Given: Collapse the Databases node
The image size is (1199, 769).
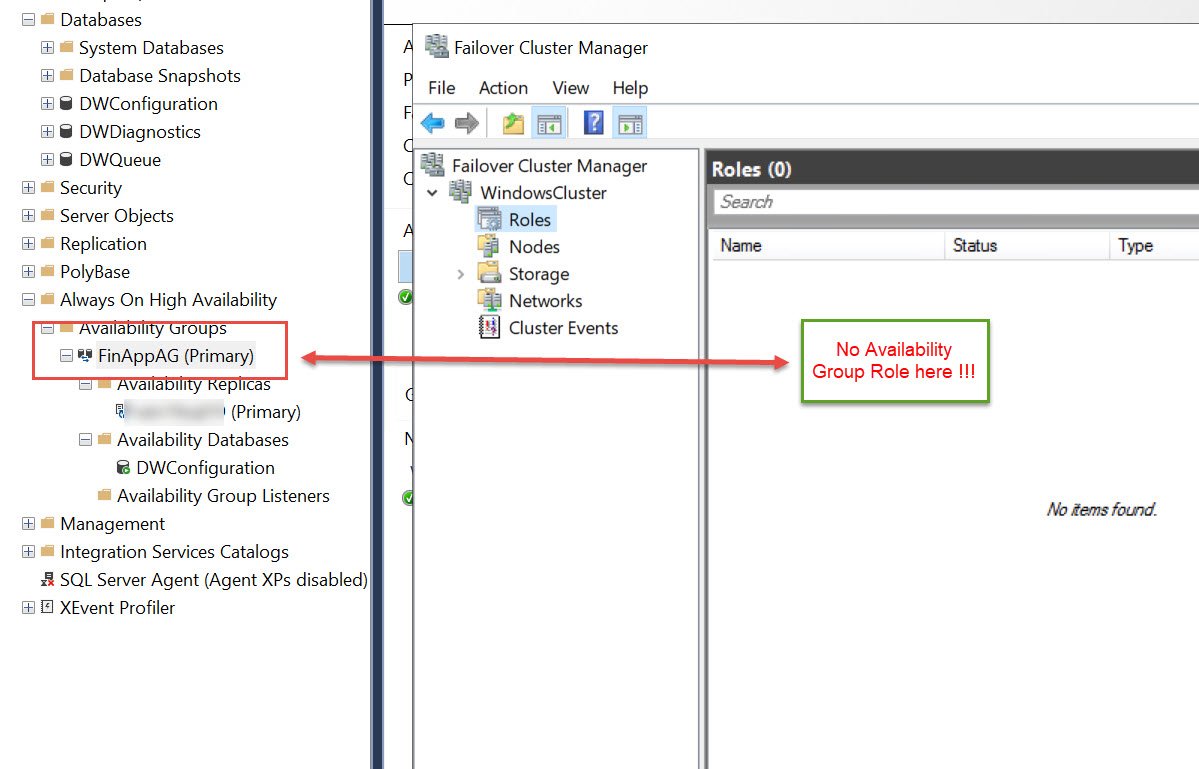Looking at the screenshot, I should pyautogui.click(x=28, y=19).
